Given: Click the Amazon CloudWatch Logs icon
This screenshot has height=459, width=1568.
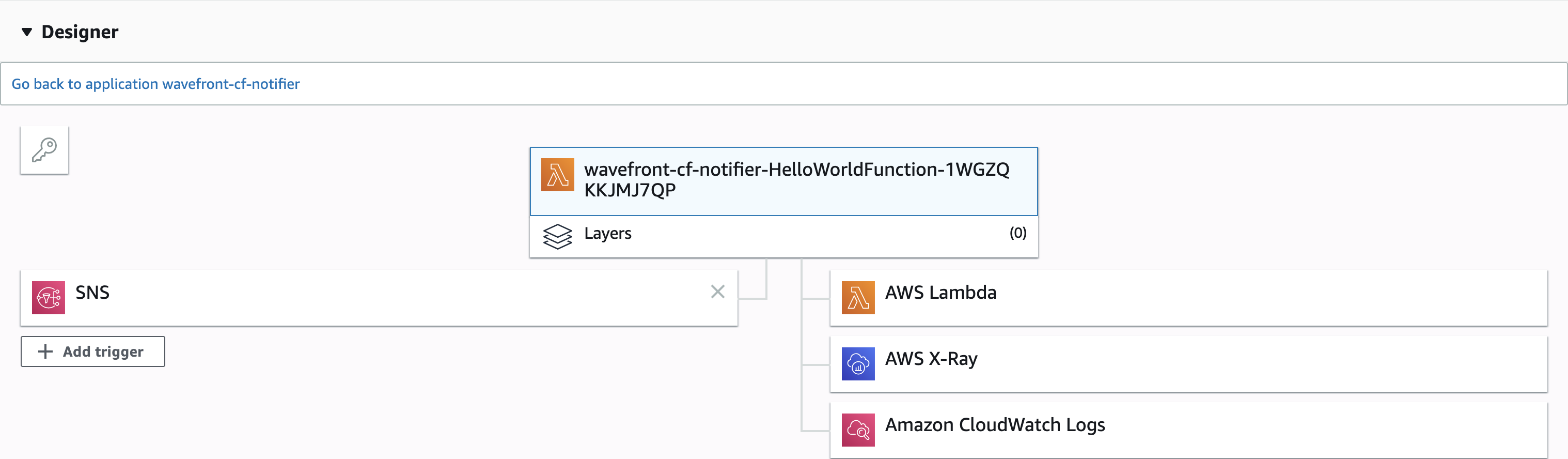Looking at the screenshot, I should pyautogui.click(x=858, y=430).
